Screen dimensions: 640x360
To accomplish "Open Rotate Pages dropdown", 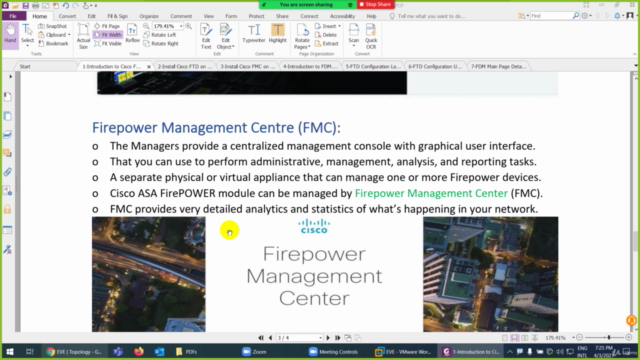I will point(302,36).
